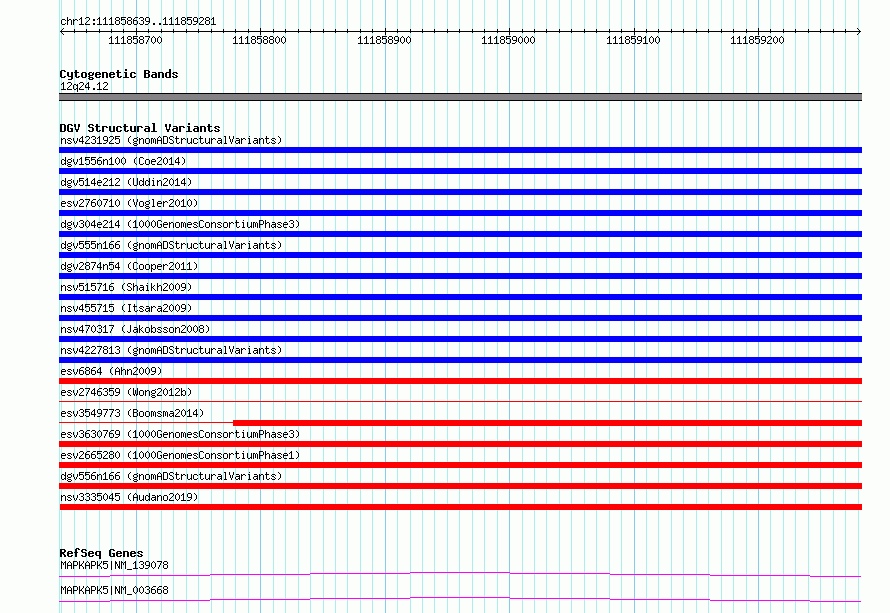Select MAPKAPK5|NM_003668 gene label
This screenshot has height=613, width=890.
(114, 590)
